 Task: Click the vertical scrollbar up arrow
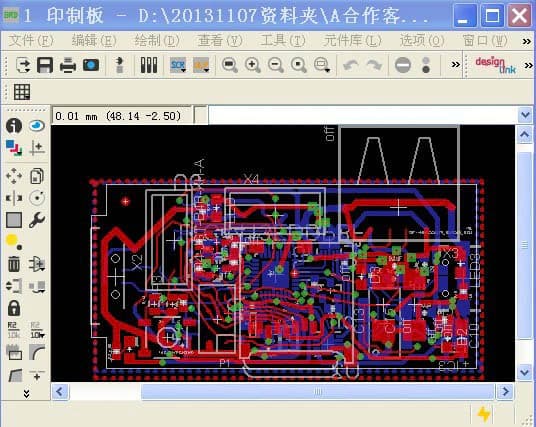[x=525, y=134]
